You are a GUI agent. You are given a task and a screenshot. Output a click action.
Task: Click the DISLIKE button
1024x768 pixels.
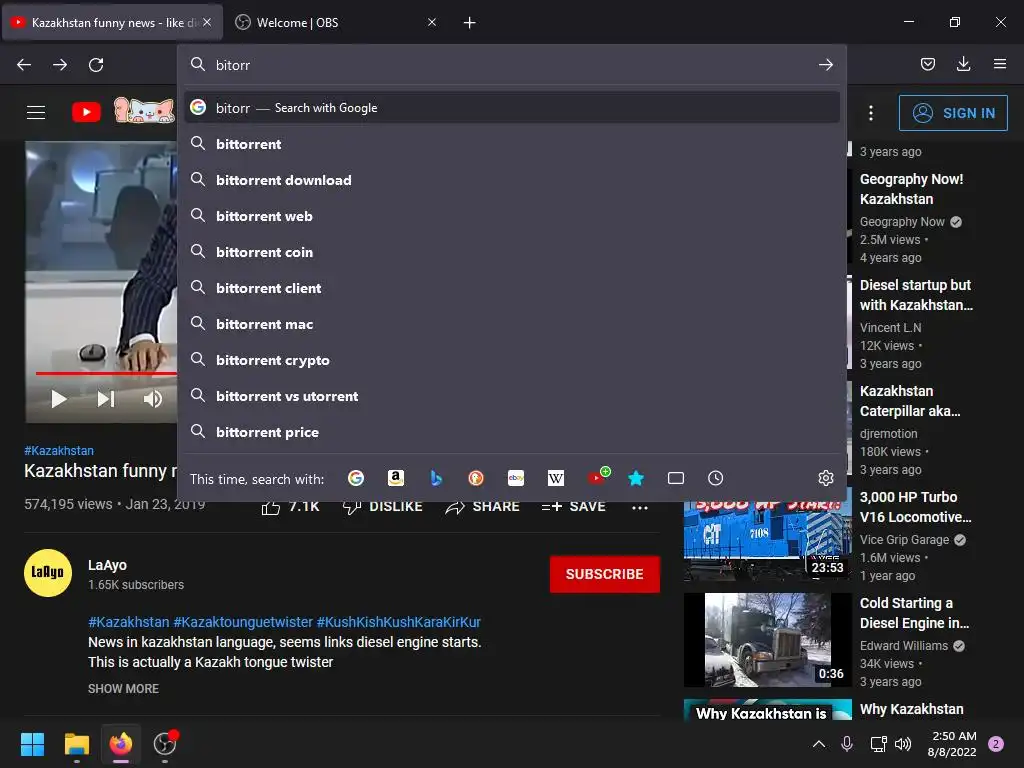(383, 507)
